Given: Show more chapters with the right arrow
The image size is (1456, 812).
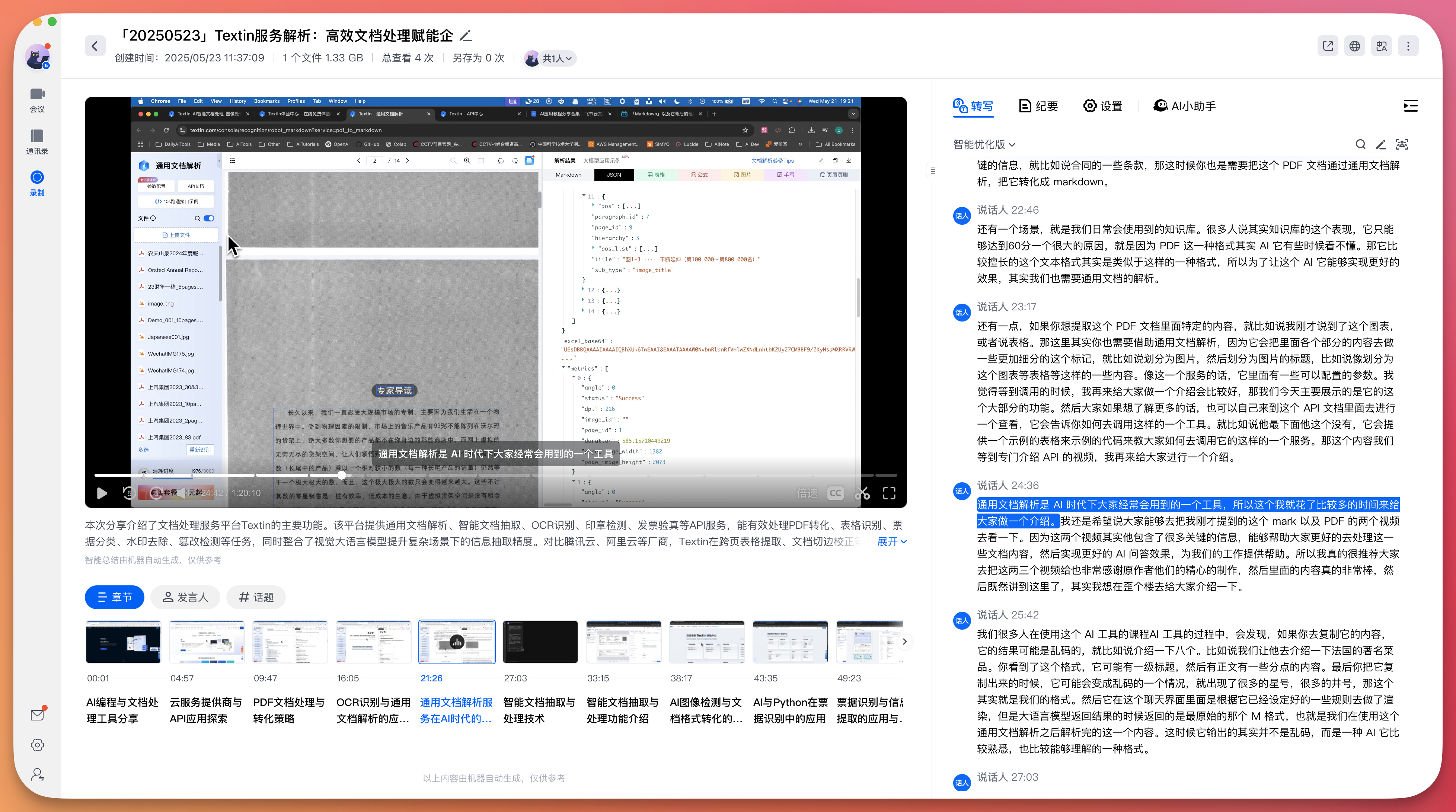Looking at the screenshot, I should tap(904, 641).
